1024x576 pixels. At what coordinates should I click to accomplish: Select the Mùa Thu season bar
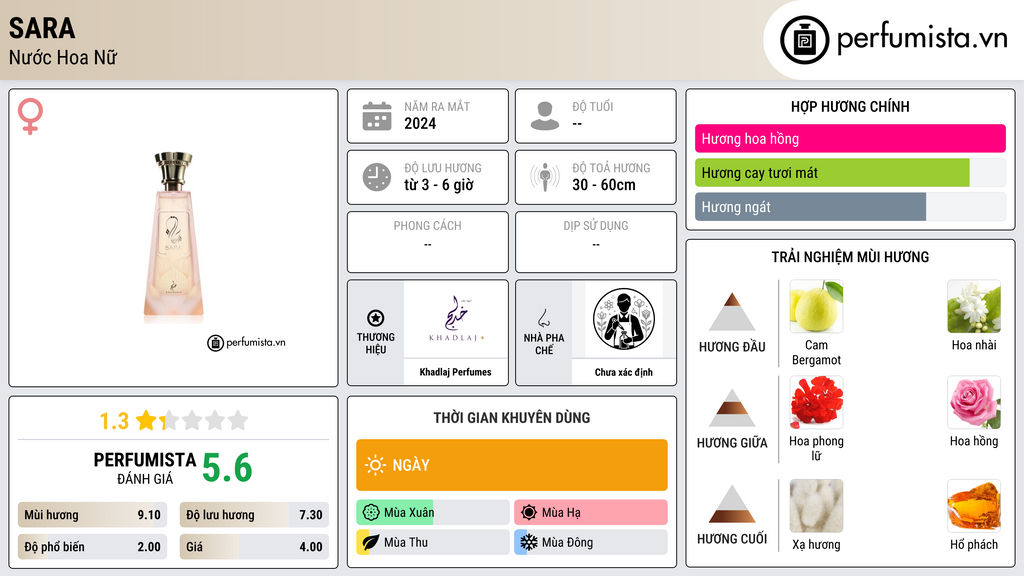click(433, 542)
